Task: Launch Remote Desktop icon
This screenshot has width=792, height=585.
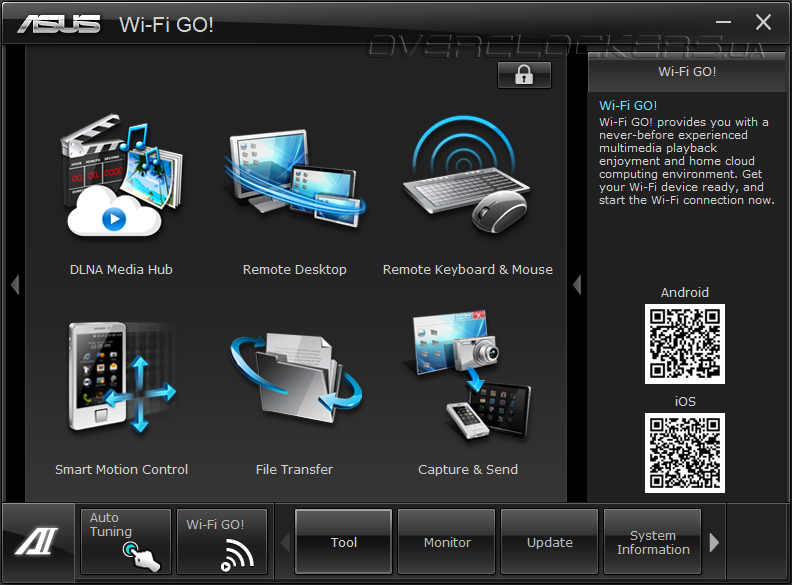Action: 294,178
